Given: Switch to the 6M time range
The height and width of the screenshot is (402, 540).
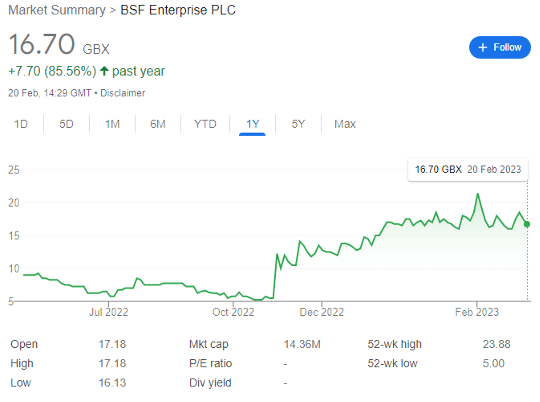Looking at the screenshot, I should coord(158,124).
